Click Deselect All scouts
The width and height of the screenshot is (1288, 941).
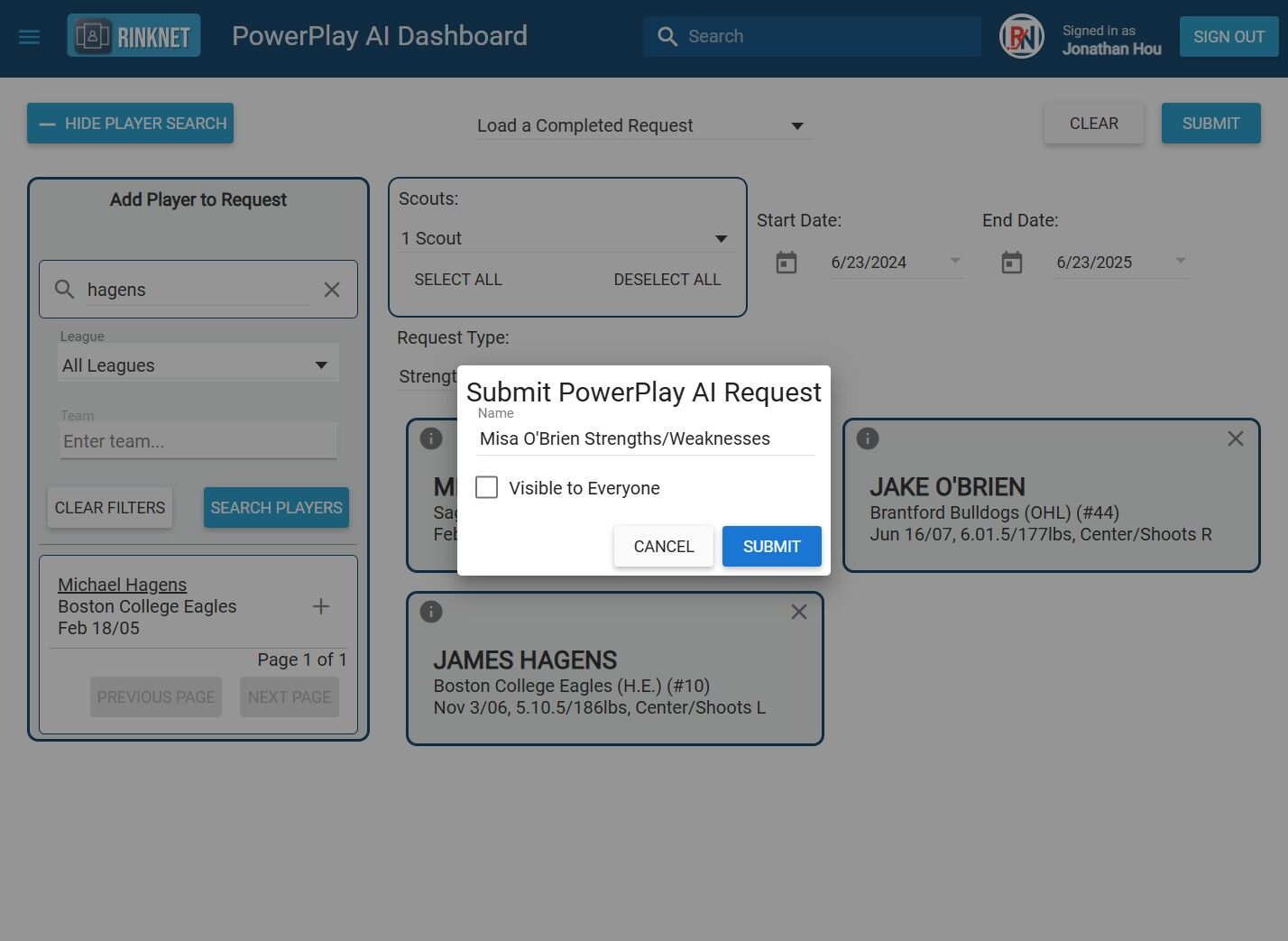click(x=667, y=280)
